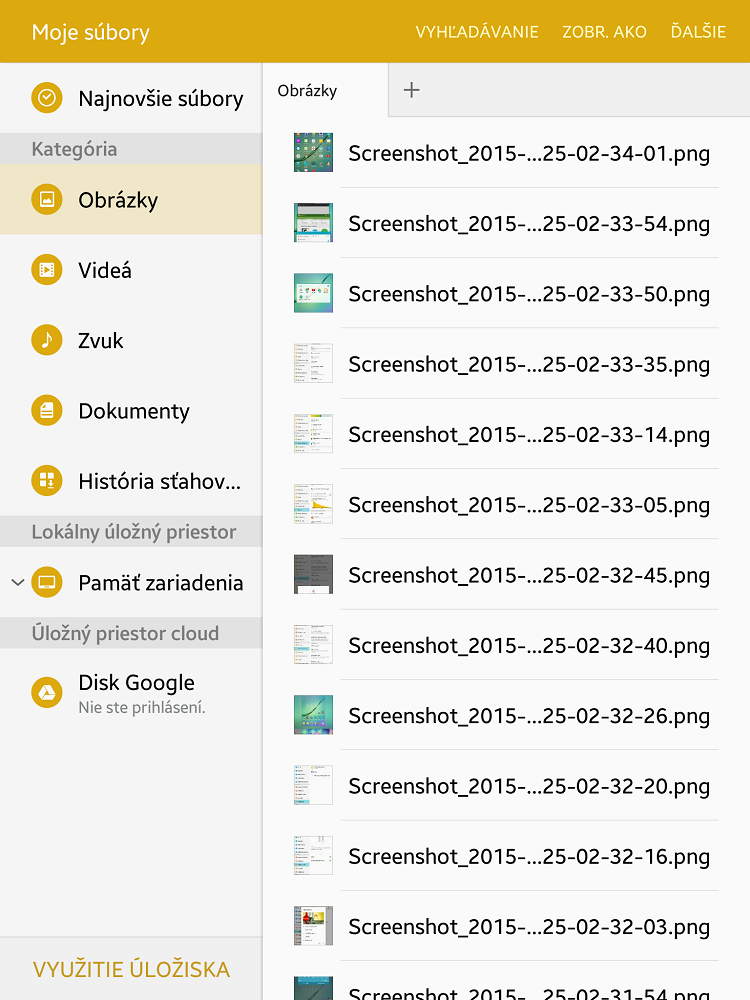750x1000 pixels.
Task: Expand the Pamäť zariadenia chevron
Action: [x=17, y=582]
